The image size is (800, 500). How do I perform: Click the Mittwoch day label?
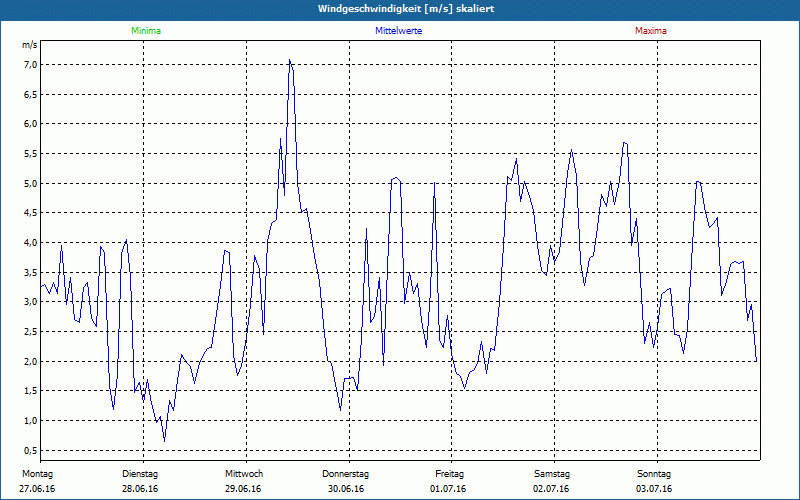coord(244,474)
